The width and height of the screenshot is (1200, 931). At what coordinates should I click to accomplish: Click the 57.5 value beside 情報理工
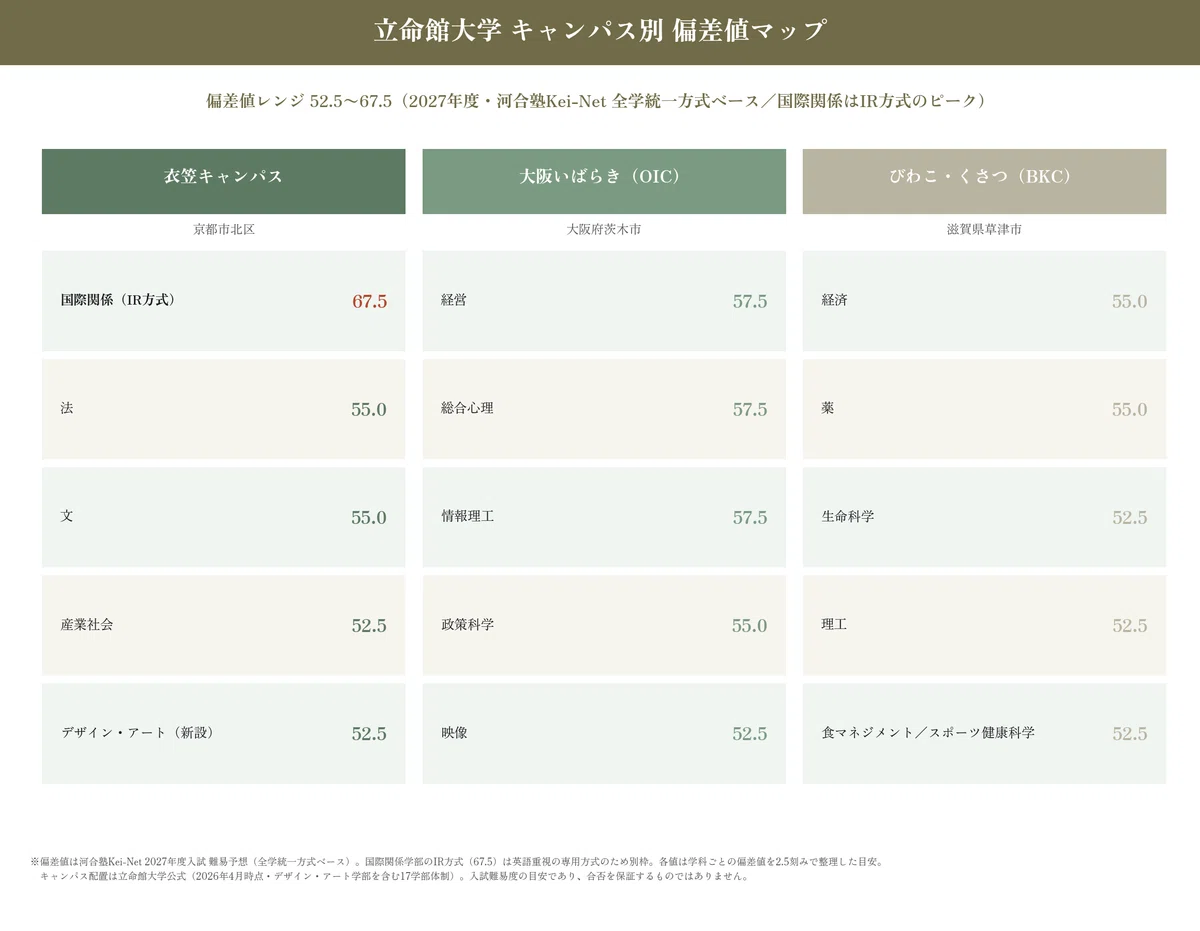click(750, 517)
